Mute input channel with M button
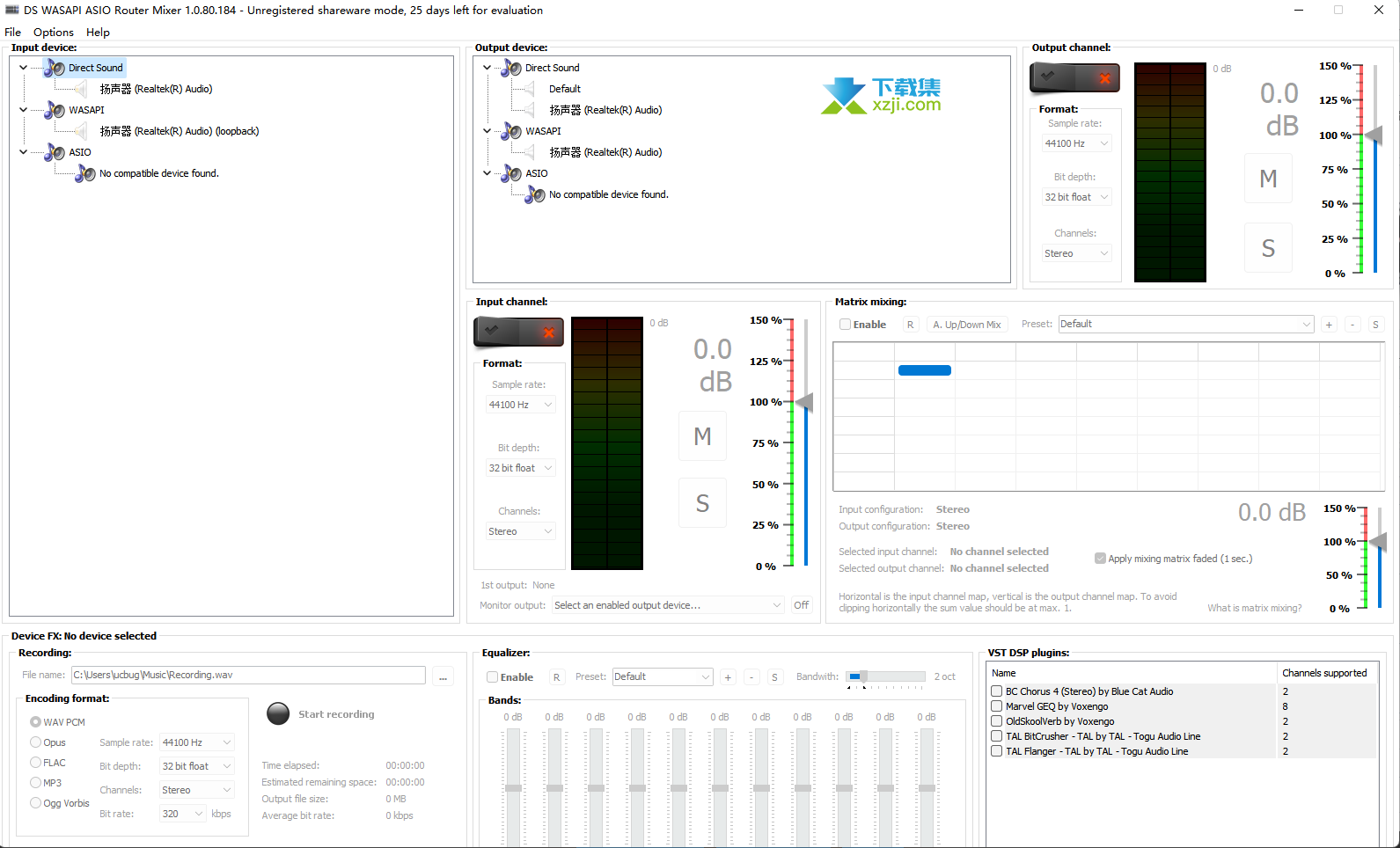The image size is (1400, 848). click(x=702, y=436)
